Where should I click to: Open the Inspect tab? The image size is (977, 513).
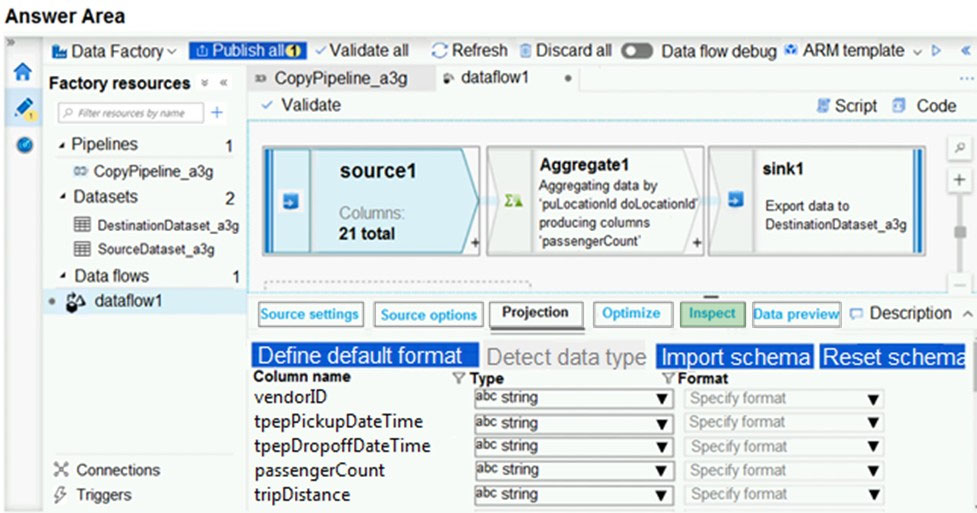pyautogui.click(x=713, y=314)
